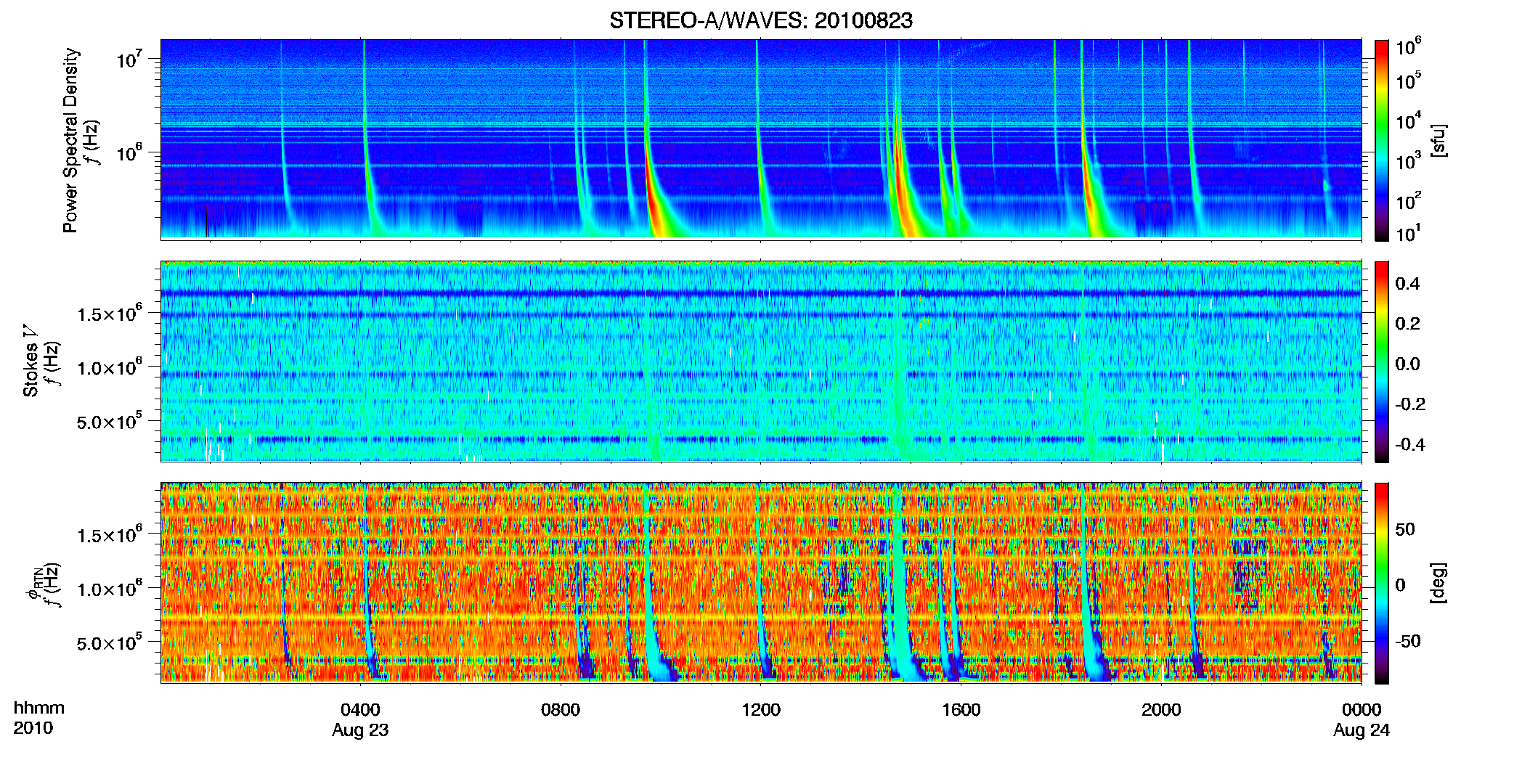Click the 1200 time tick label

(x=761, y=709)
